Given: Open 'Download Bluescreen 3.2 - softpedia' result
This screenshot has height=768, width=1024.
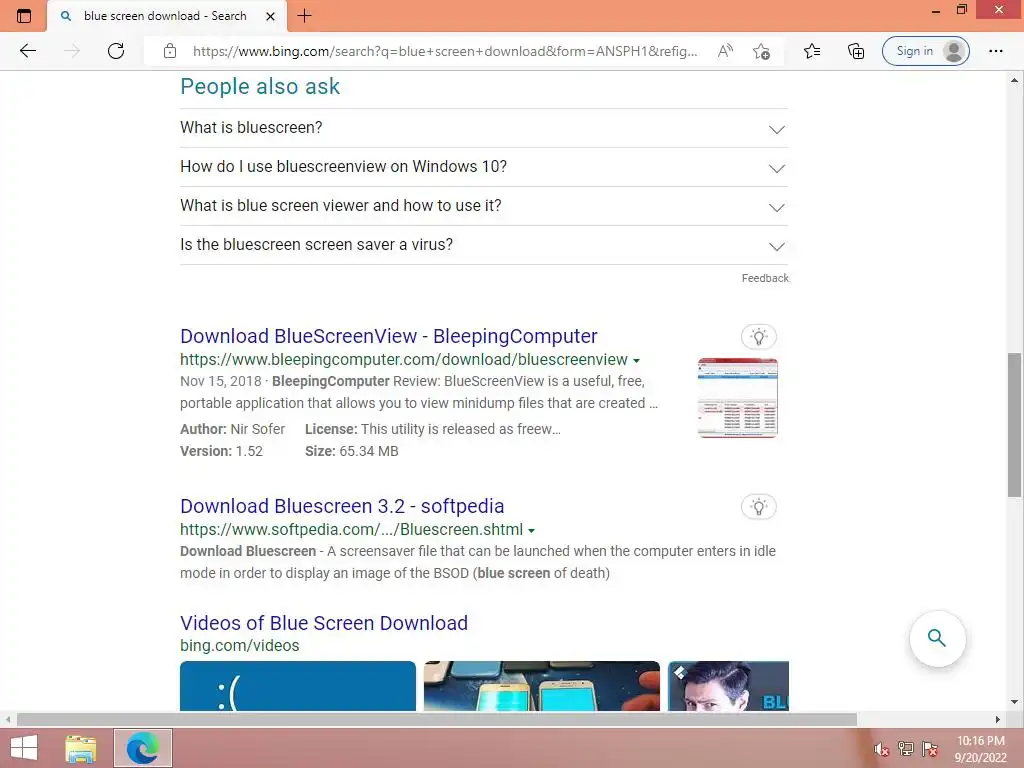Looking at the screenshot, I should 342,506.
